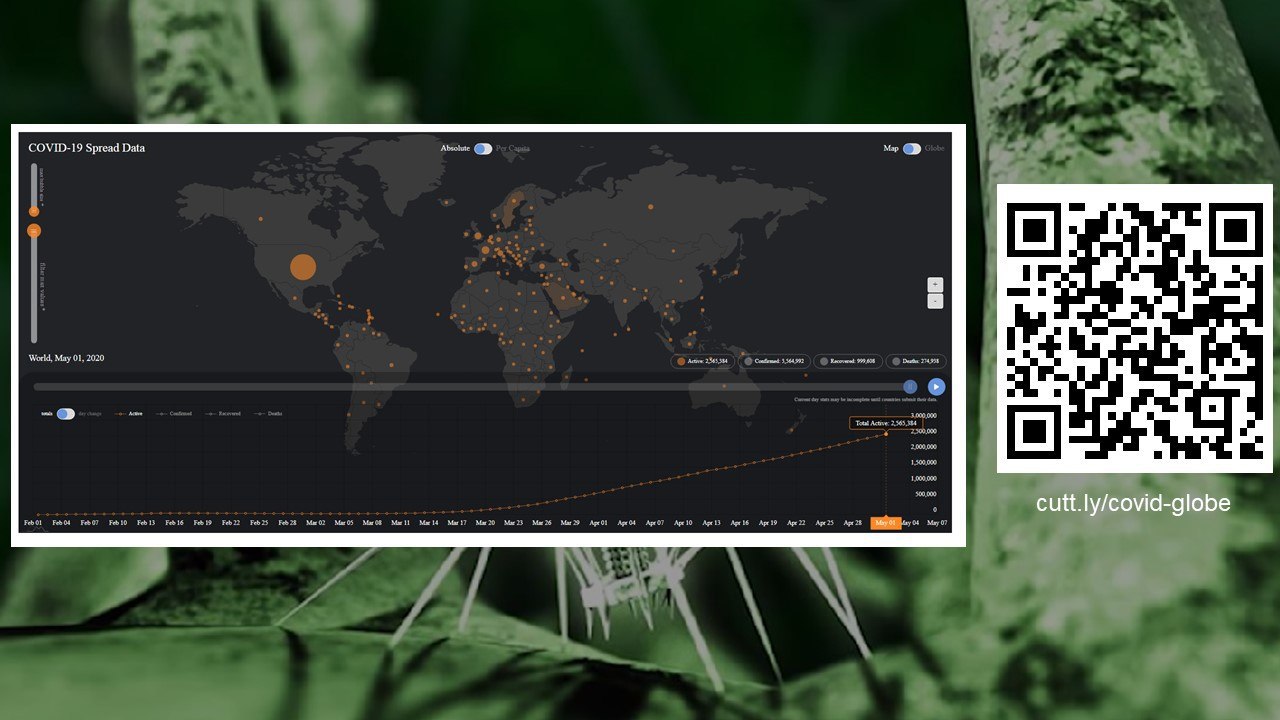Screen dimensions: 1280x720
Task: Play the timeline animation
Action: (936, 386)
